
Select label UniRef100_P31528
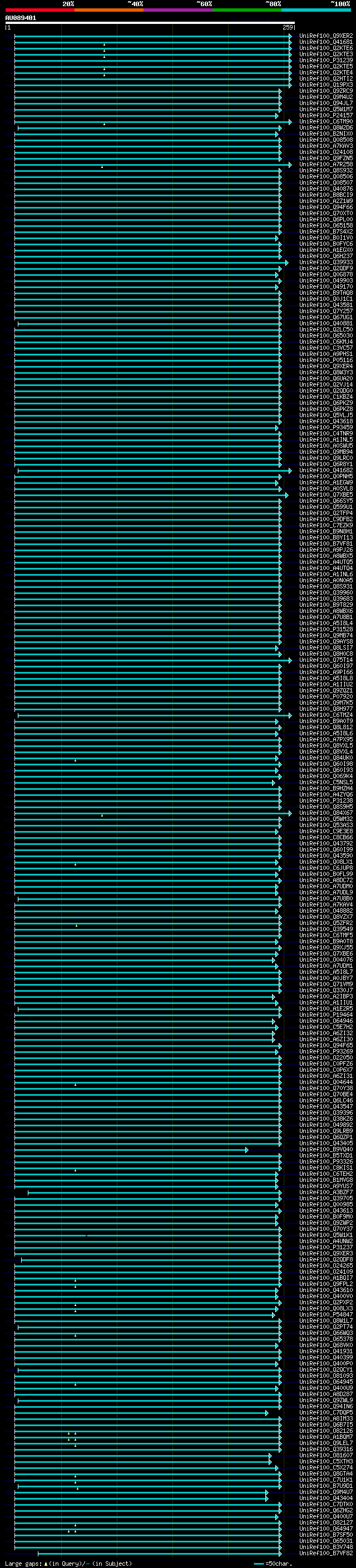pyautogui.click(x=326, y=630)
